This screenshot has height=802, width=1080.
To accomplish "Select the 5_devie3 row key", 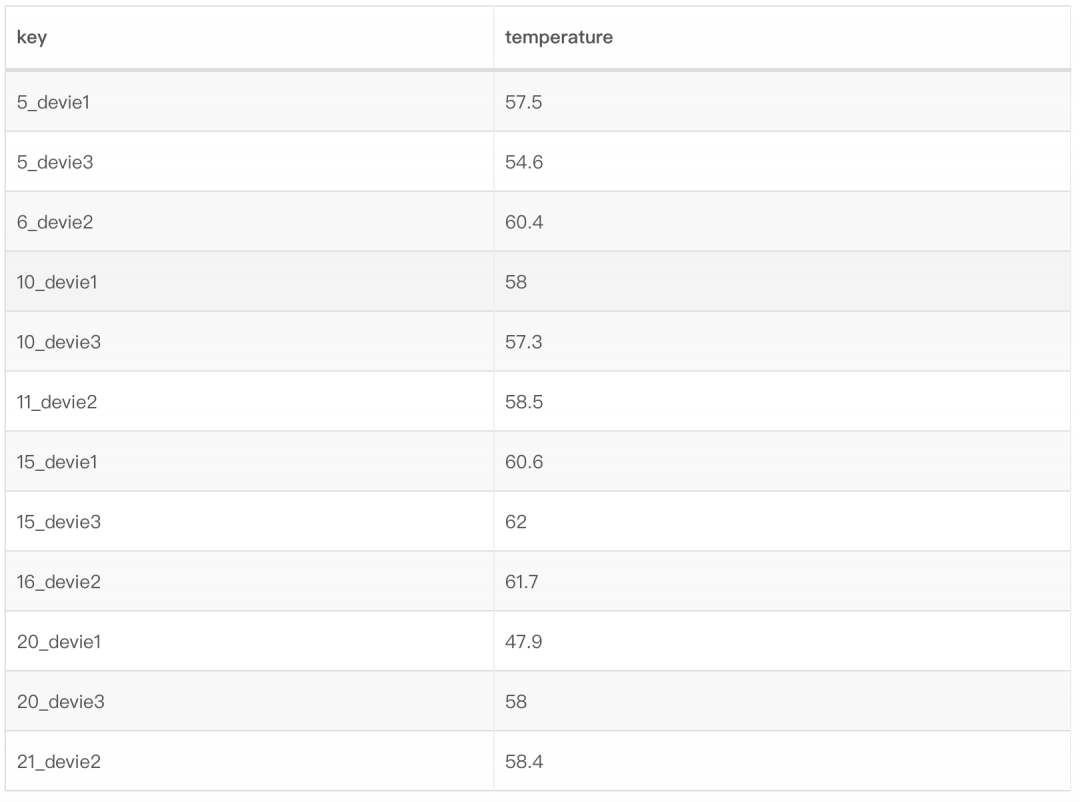I will pos(55,161).
